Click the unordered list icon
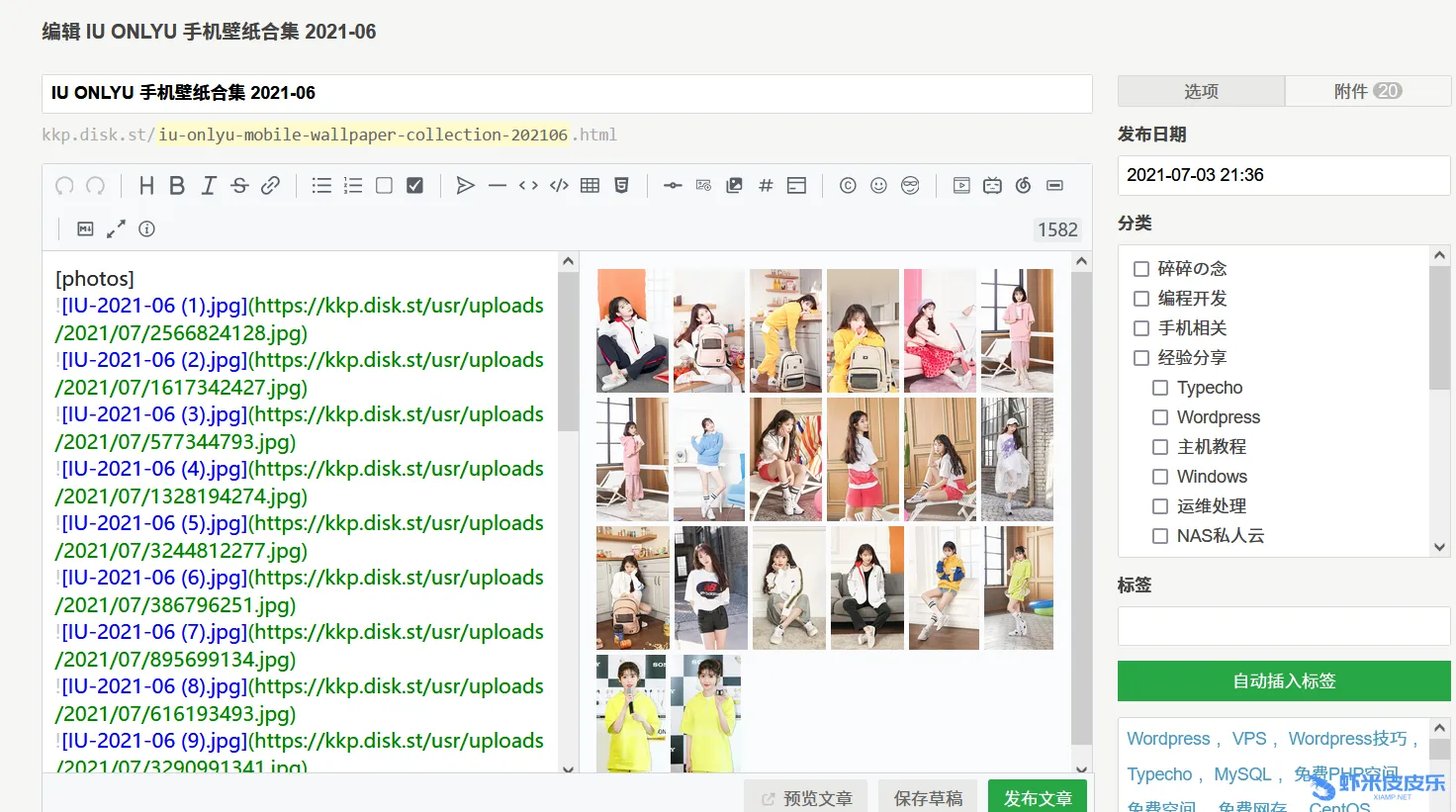Viewport: 1456px width, 812px height. click(x=321, y=186)
